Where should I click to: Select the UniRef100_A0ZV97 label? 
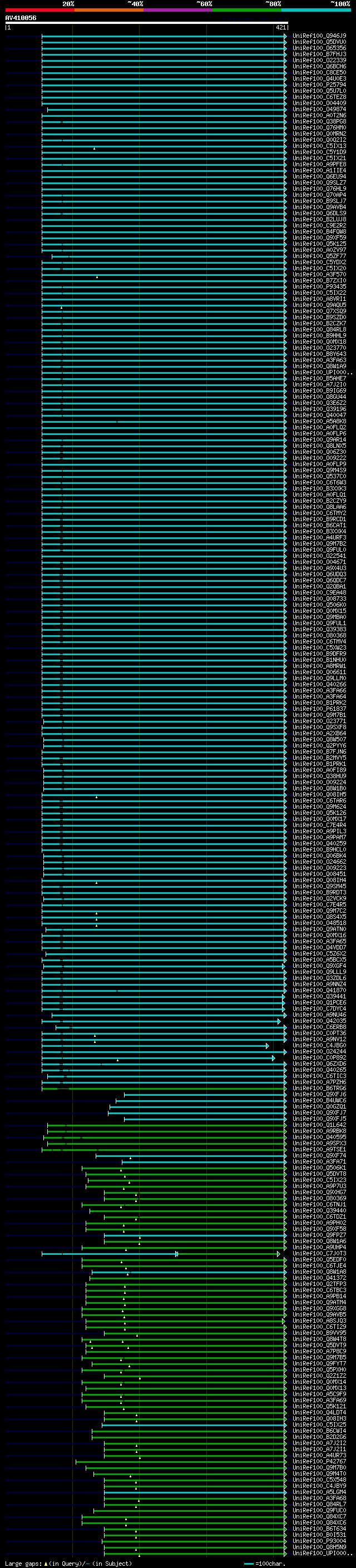tap(319, 250)
